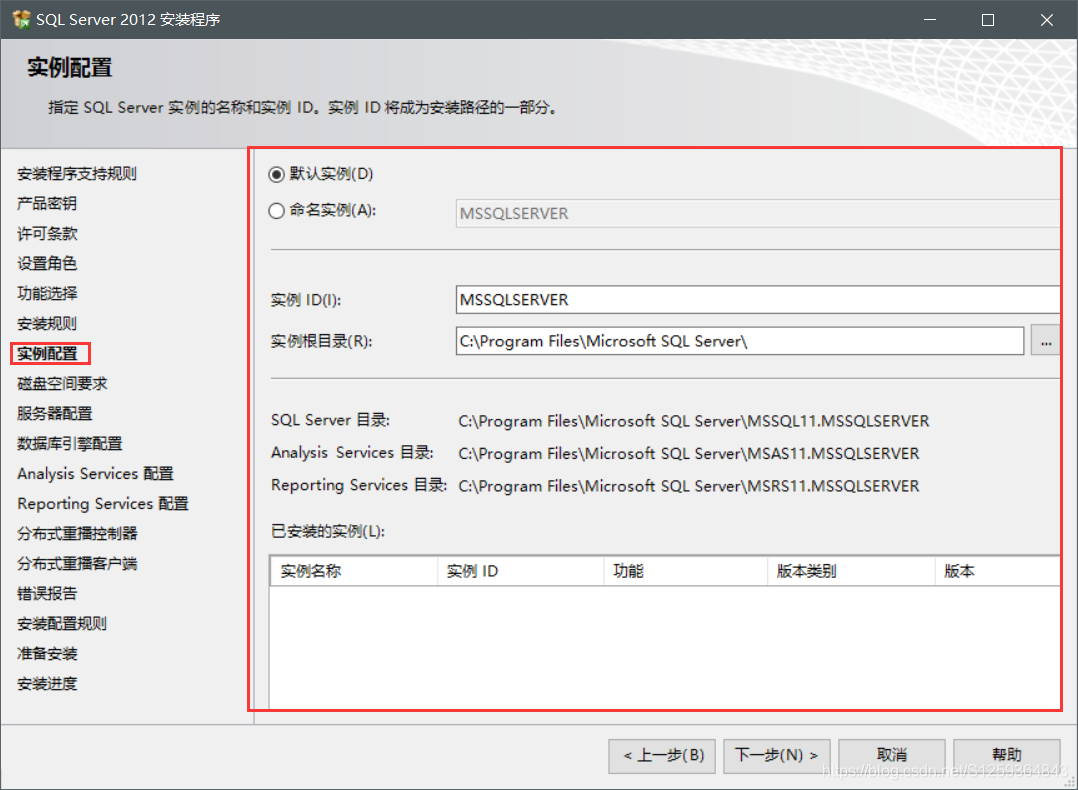Click the SQL Server setup title bar icon
1078x790 pixels.
pyautogui.click(x=21, y=19)
